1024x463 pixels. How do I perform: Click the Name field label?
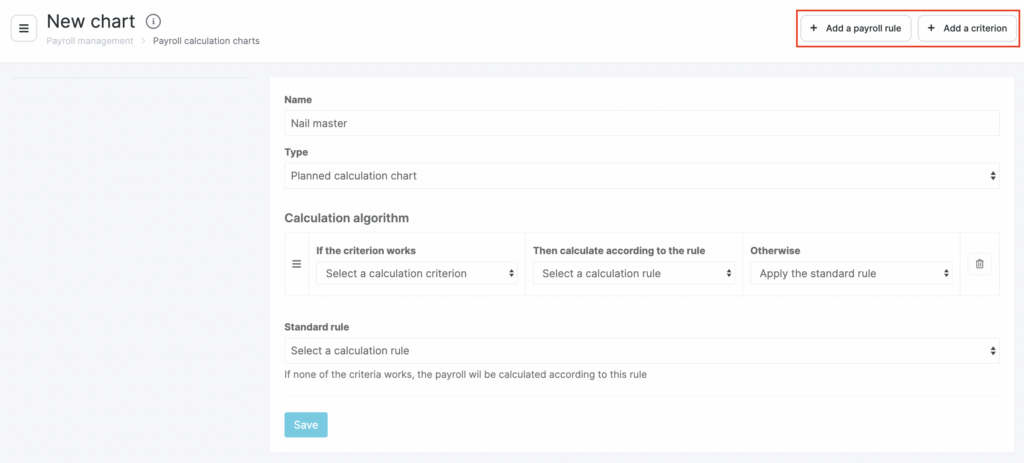298,100
